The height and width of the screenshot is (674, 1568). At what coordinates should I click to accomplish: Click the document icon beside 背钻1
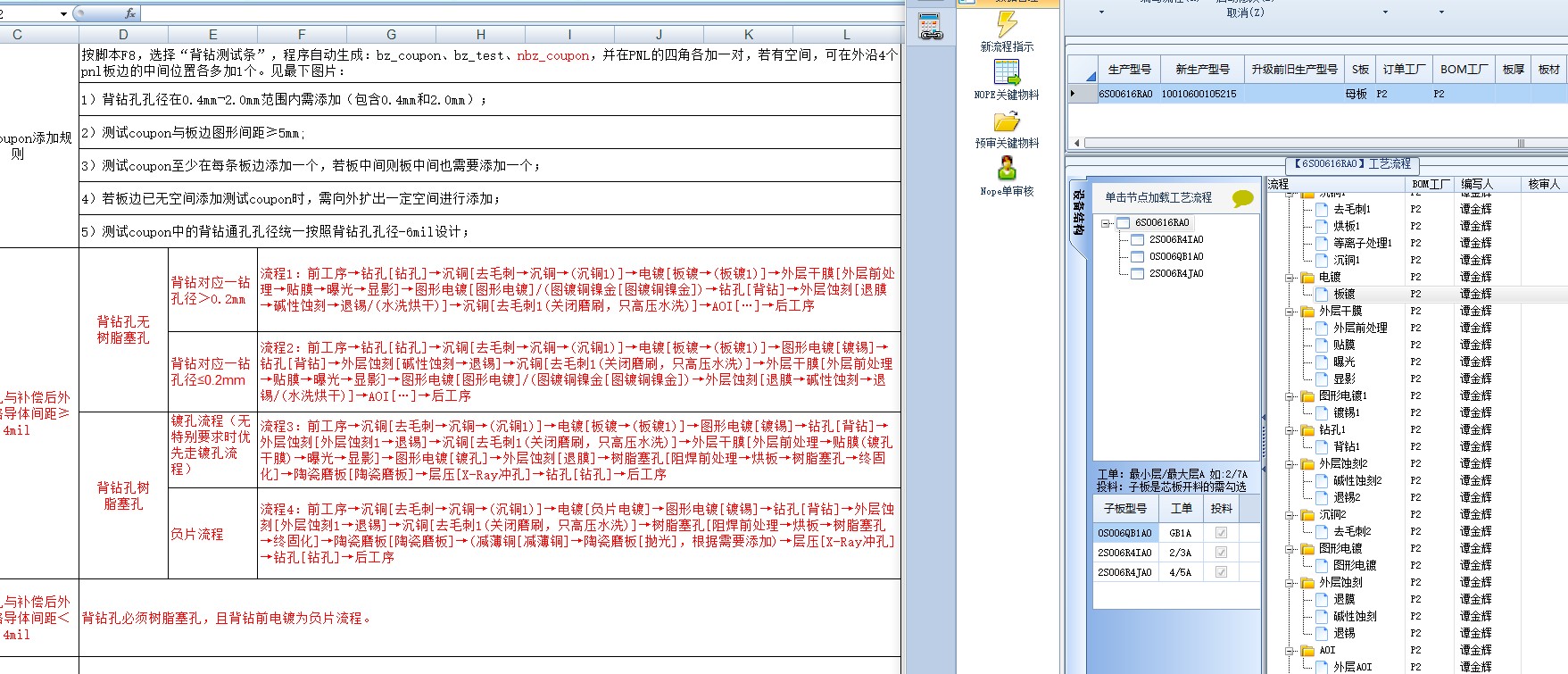click(x=1322, y=446)
